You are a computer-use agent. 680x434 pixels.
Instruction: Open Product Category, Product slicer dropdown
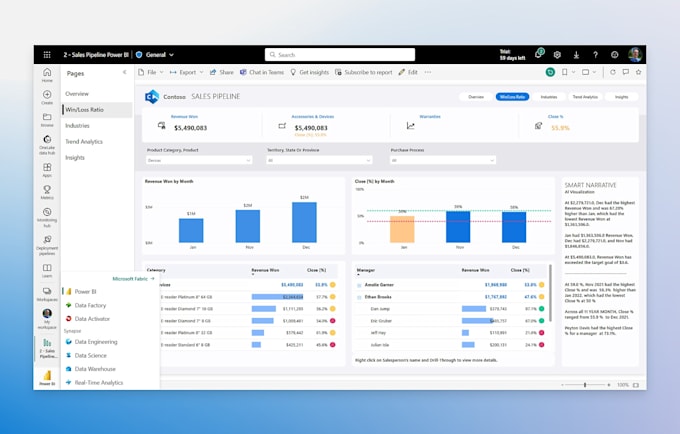click(199, 160)
